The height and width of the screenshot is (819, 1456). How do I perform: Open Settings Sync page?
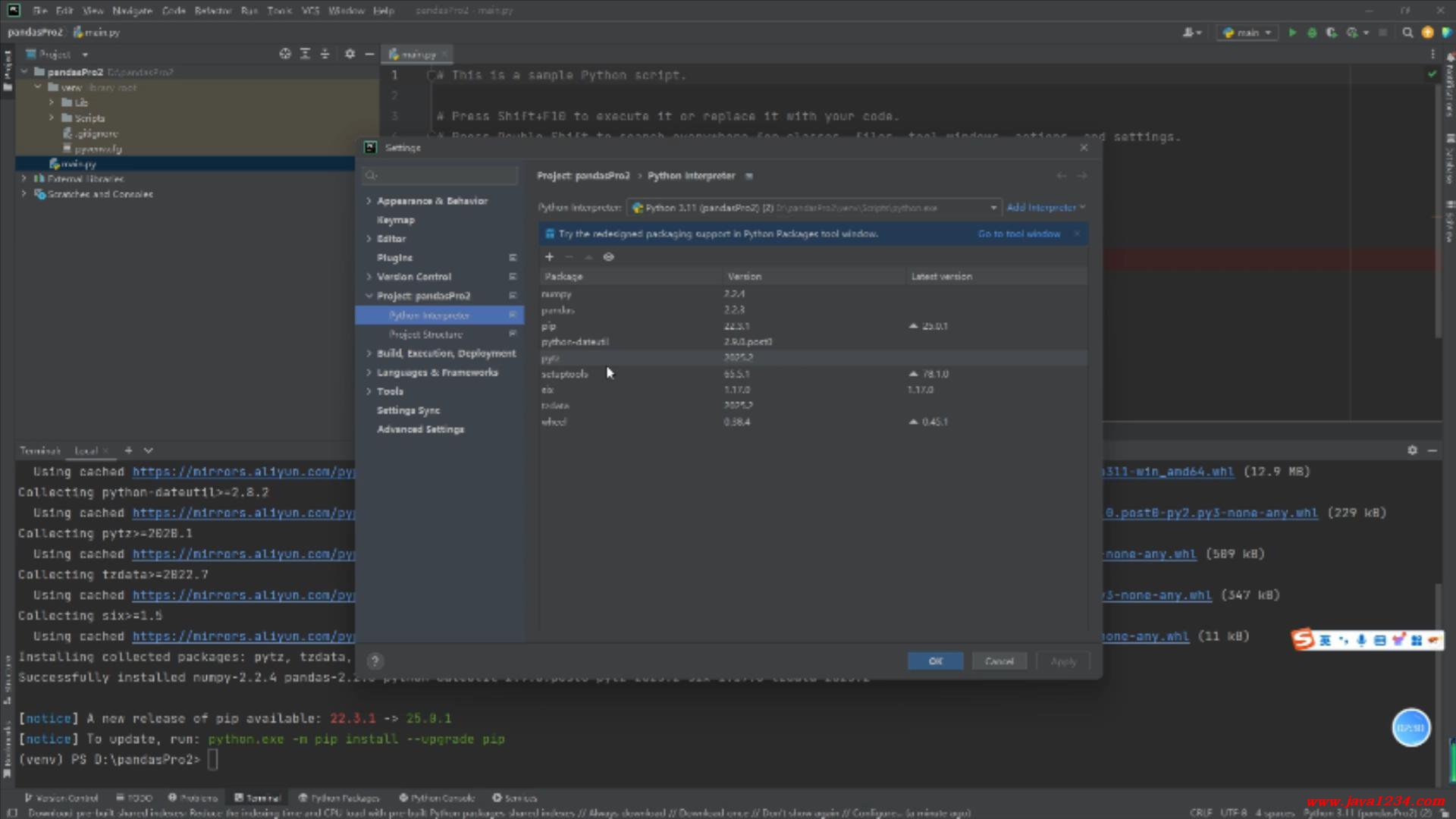(408, 410)
